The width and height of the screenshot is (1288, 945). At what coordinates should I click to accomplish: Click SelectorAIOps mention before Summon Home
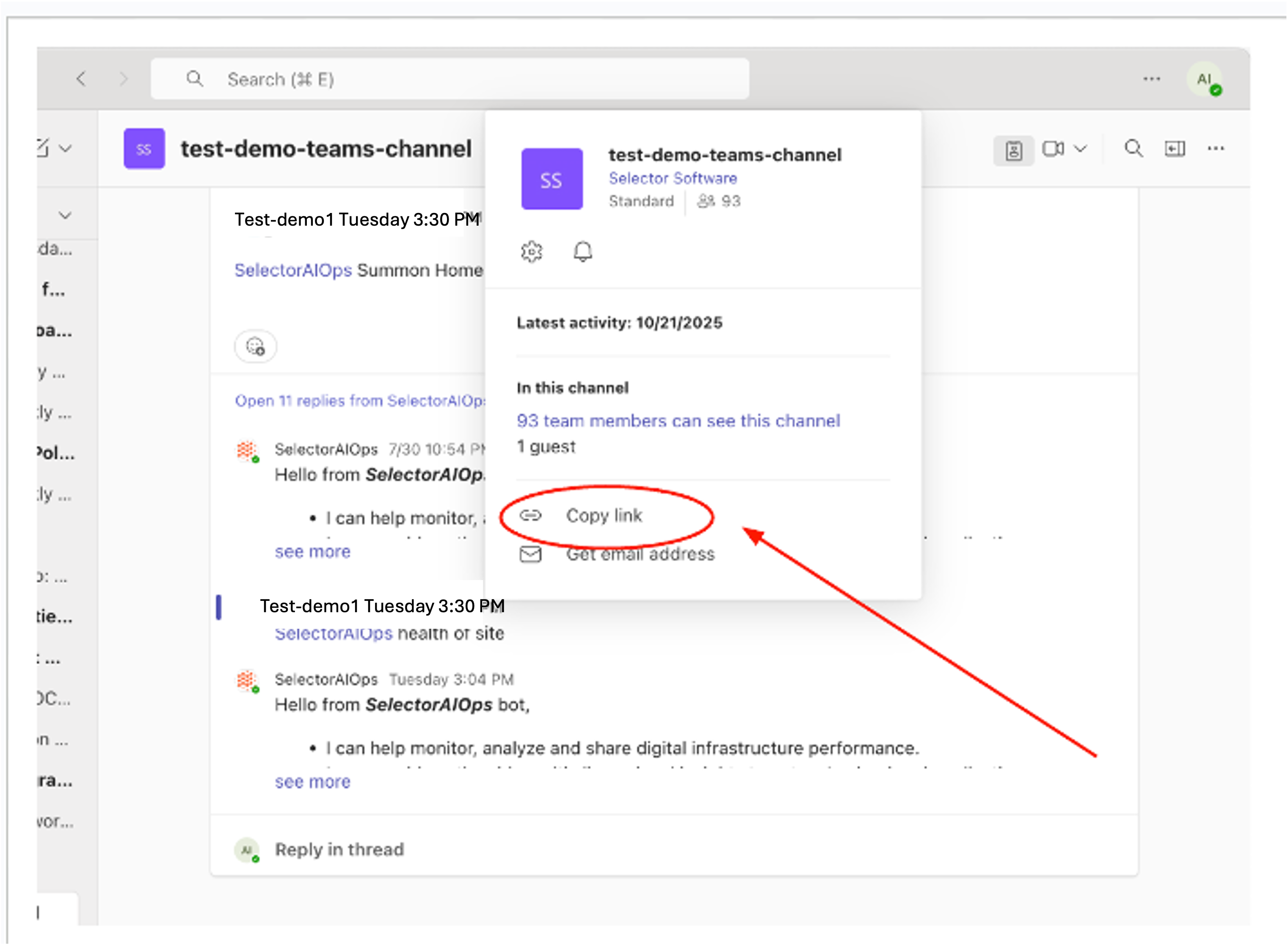click(293, 270)
